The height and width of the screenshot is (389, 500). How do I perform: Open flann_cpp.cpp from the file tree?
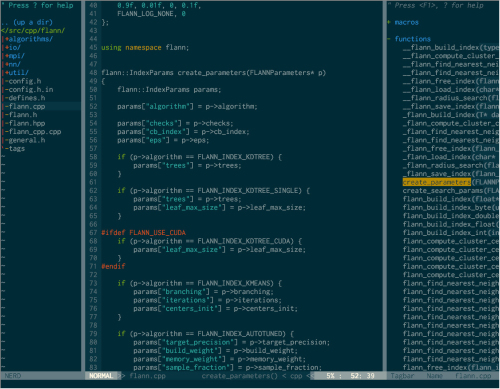coord(35,132)
